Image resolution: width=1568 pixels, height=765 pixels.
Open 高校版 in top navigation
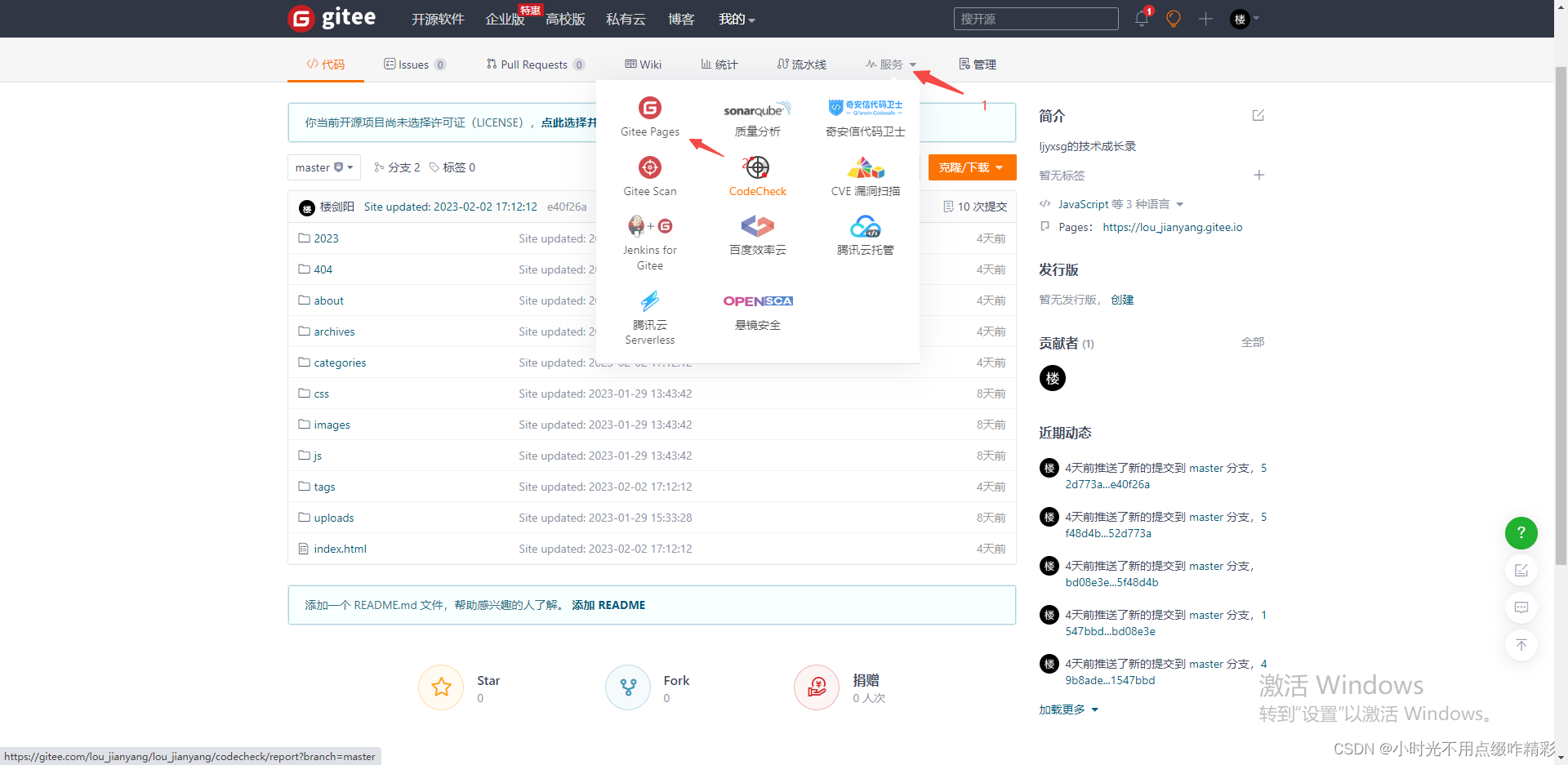point(565,19)
